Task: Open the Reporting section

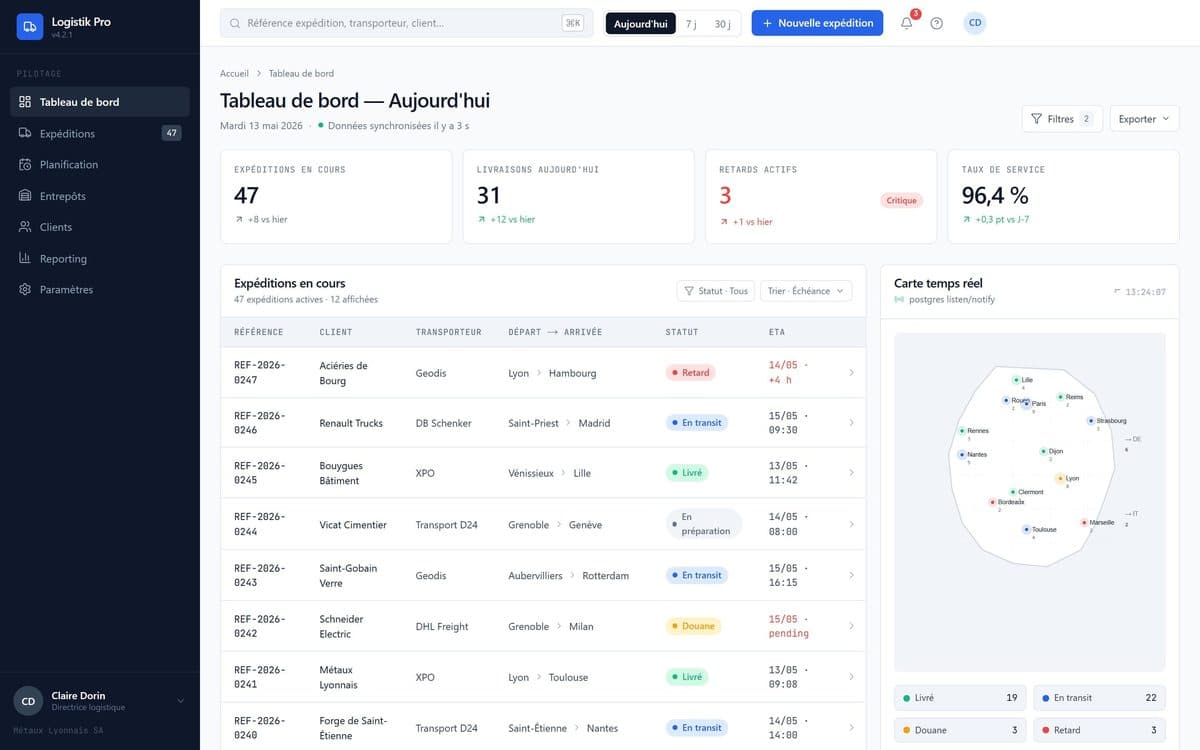Action: [x=100, y=258]
